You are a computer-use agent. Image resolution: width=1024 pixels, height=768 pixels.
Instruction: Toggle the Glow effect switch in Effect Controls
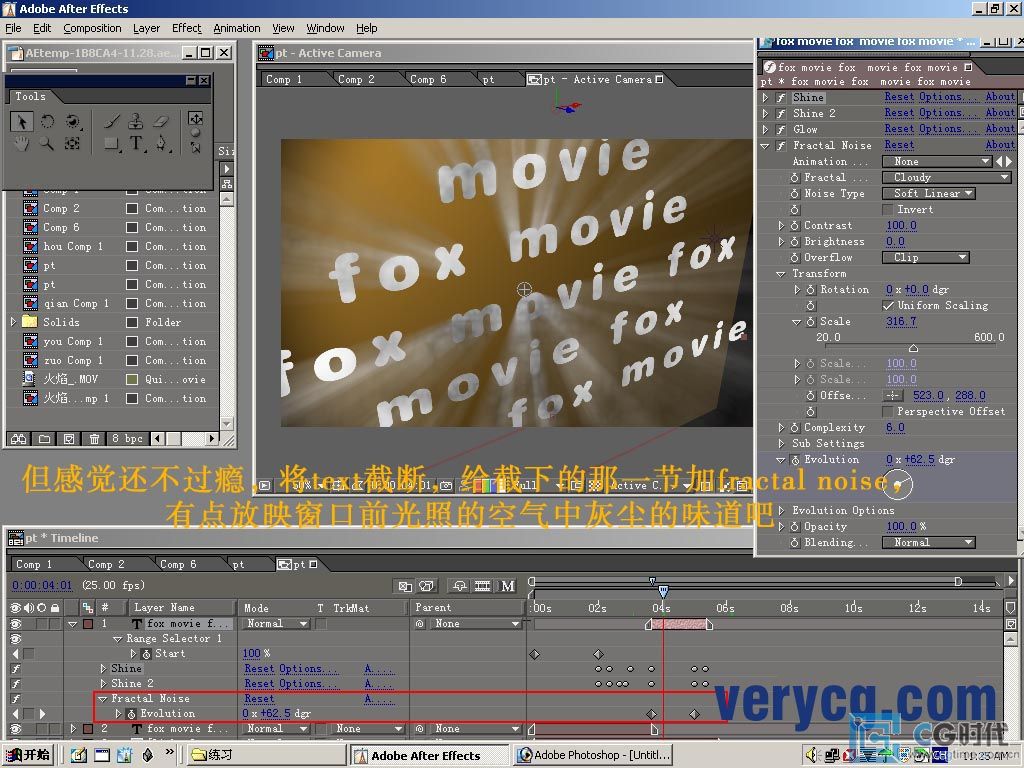tap(780, 129)
